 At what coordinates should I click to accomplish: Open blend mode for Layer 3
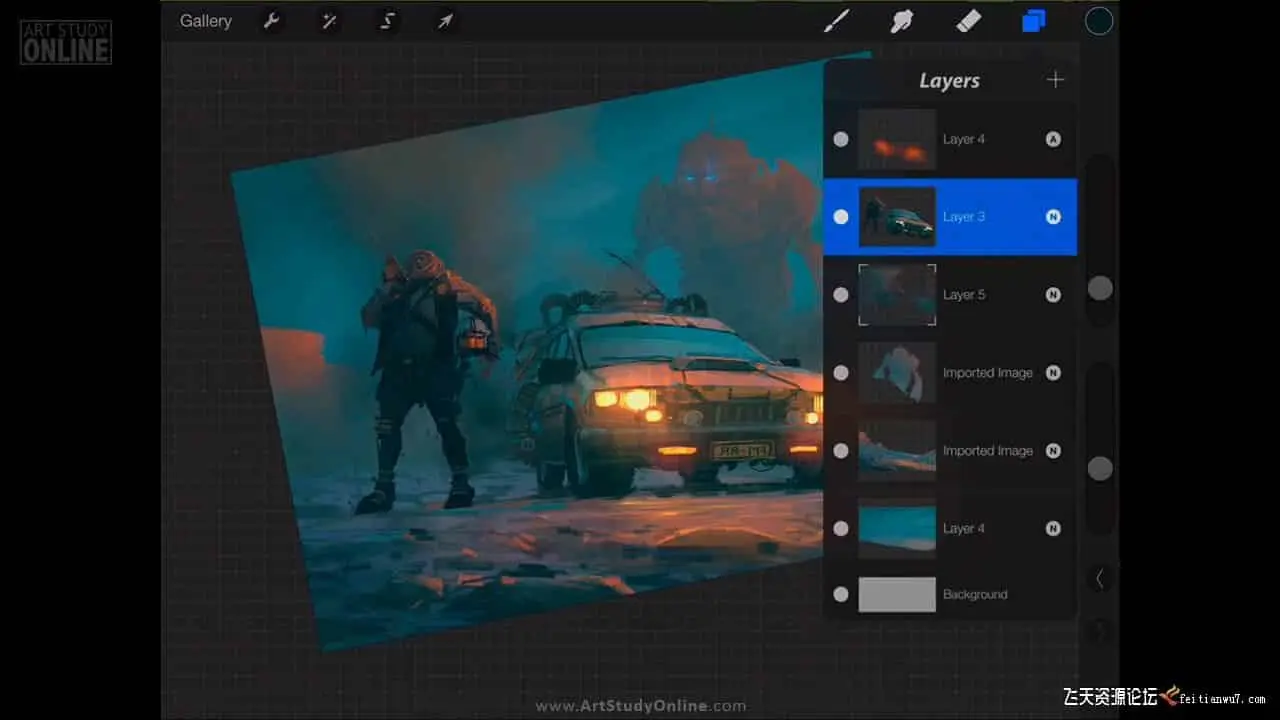click(x=1053, y=217)
